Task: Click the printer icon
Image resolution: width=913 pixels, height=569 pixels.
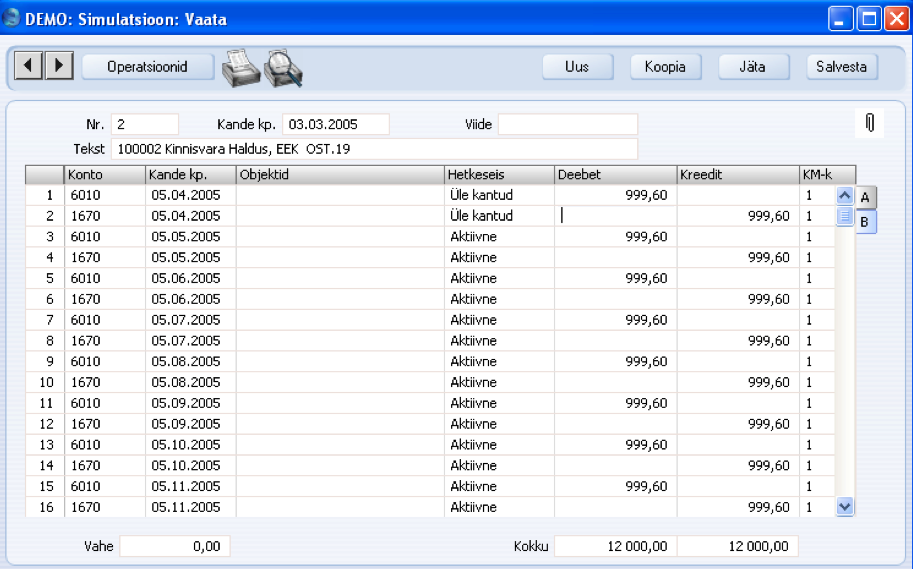Action: [x=240, y=67]
